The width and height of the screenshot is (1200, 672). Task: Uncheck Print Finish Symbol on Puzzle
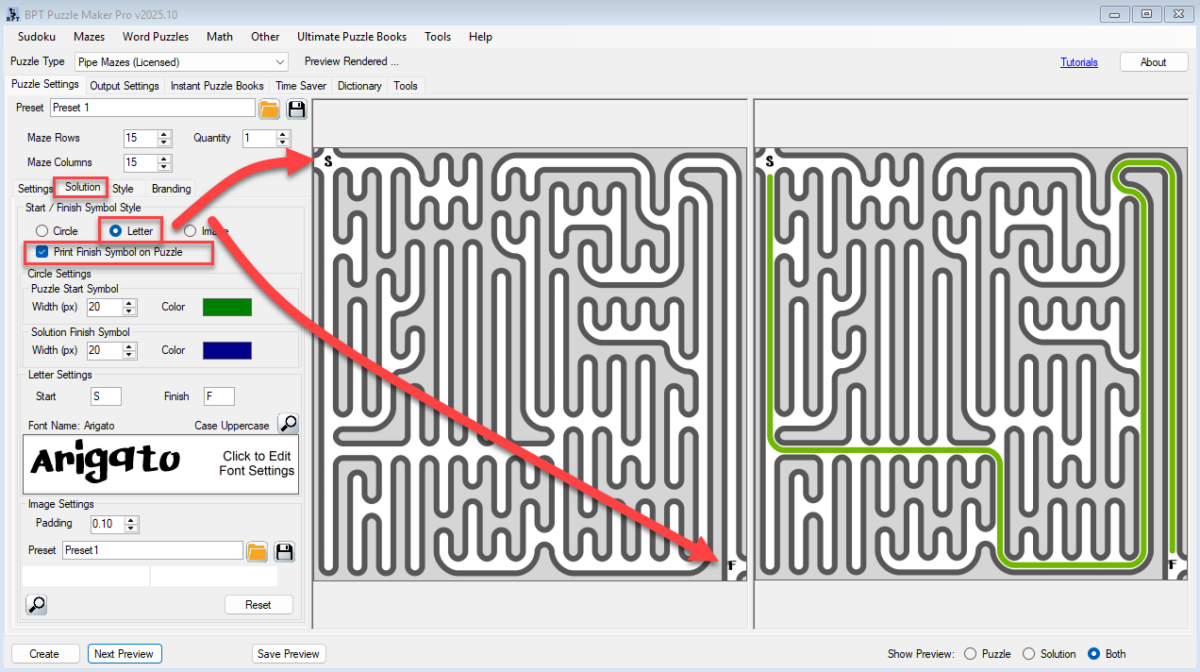41,252
